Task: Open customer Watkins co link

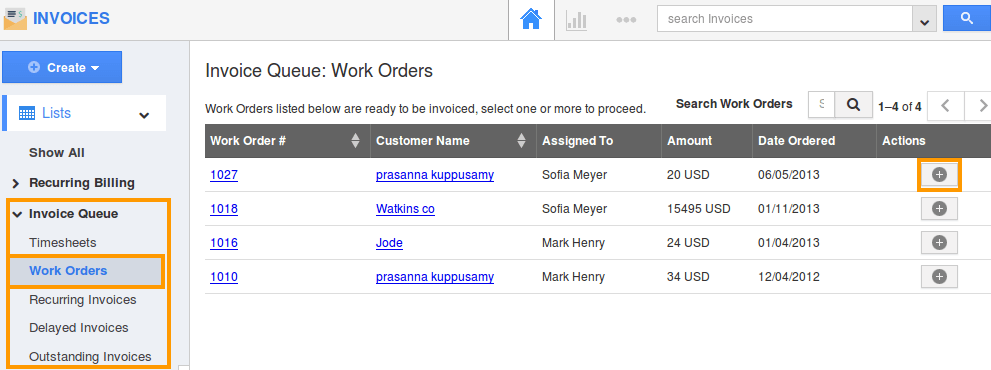Action: (x=405, y=209)
